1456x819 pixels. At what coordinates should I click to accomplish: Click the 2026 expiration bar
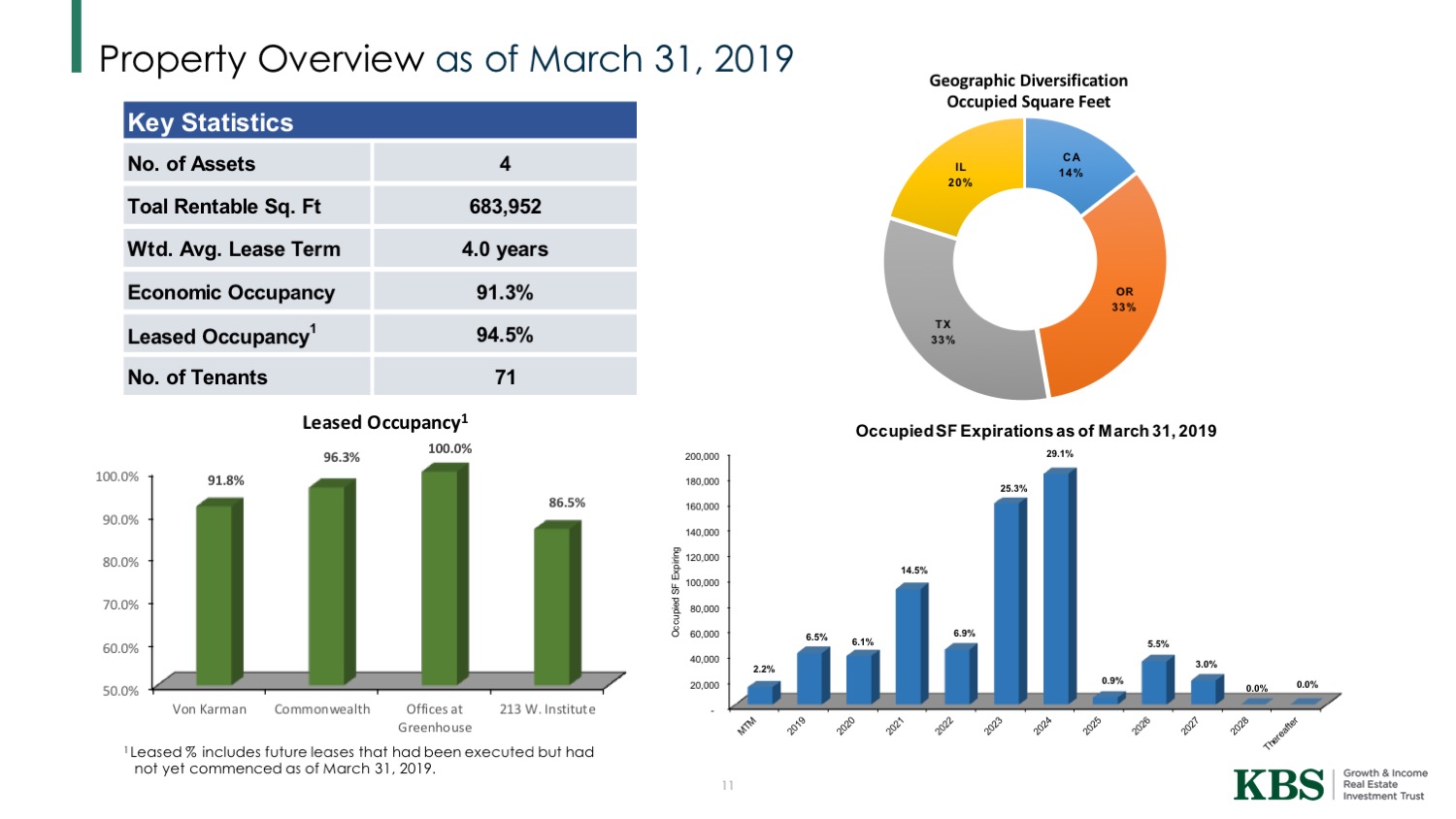tap(1158, 680)
